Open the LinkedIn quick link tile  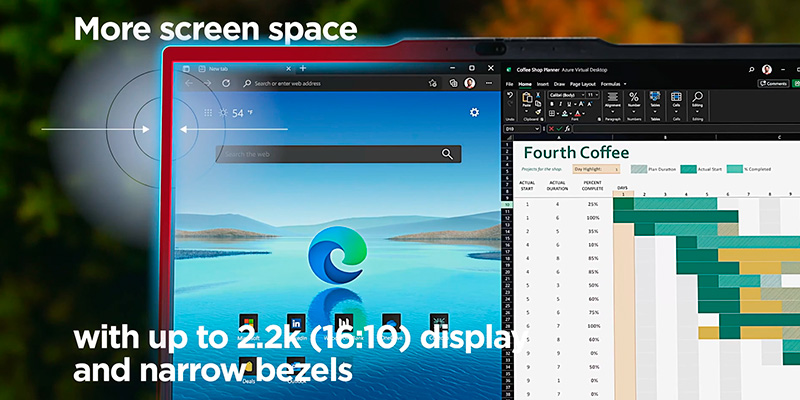[x=296, y=323]
